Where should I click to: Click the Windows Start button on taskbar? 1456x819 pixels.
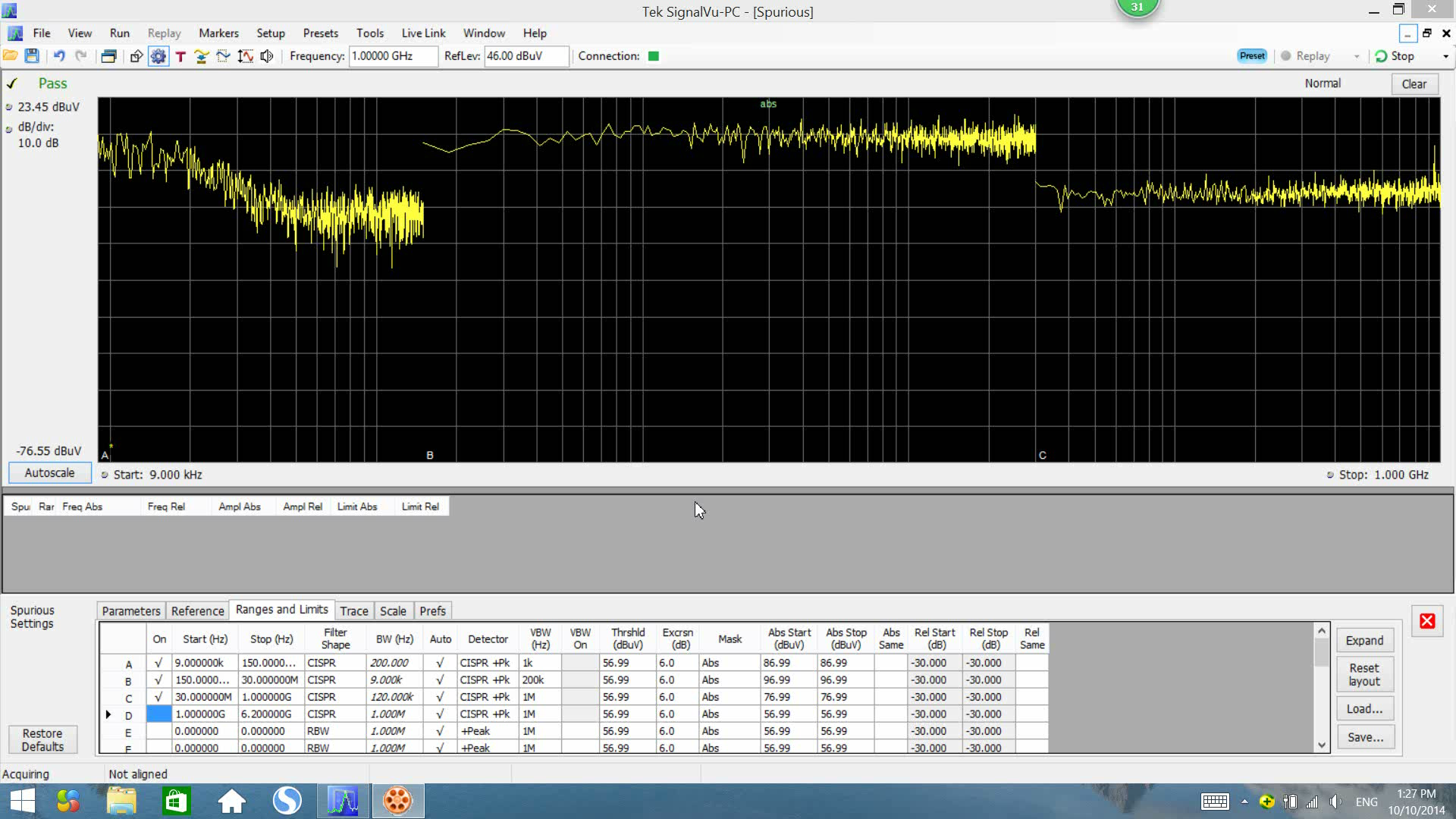tap(23, 801)
